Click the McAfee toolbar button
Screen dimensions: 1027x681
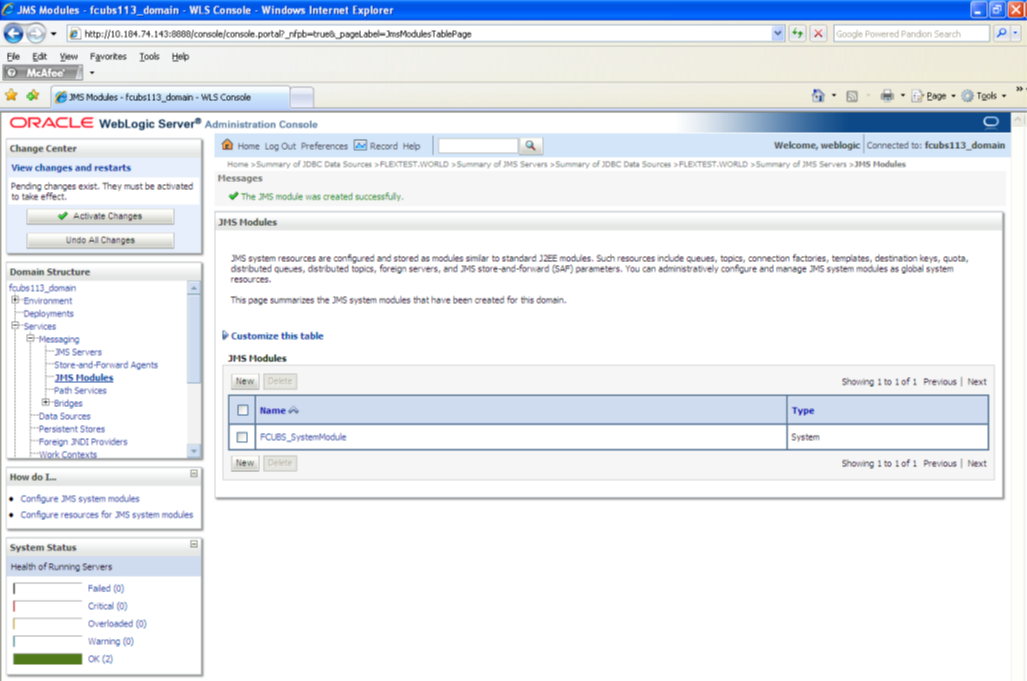pyautogui.click(x=43, y=73)
